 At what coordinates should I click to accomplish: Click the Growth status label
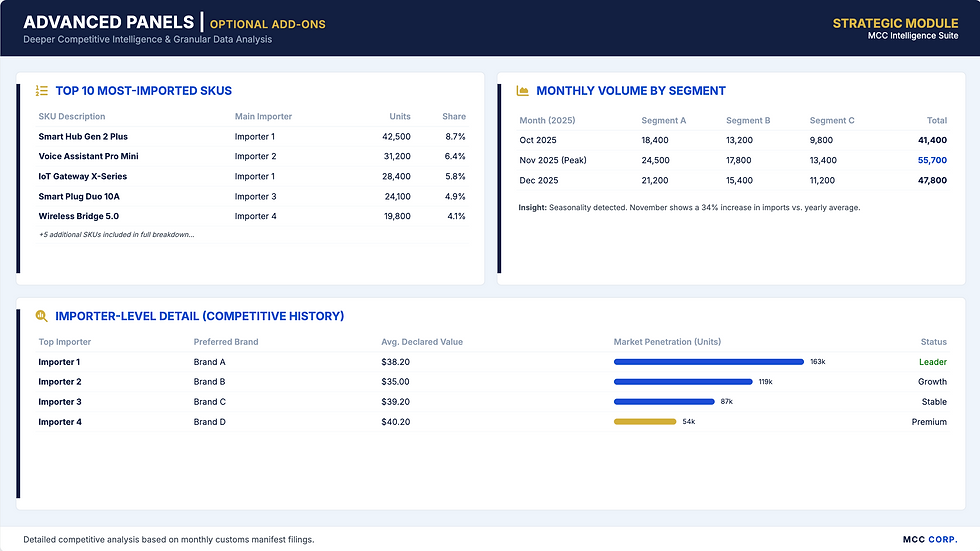(x=932, y=382)
